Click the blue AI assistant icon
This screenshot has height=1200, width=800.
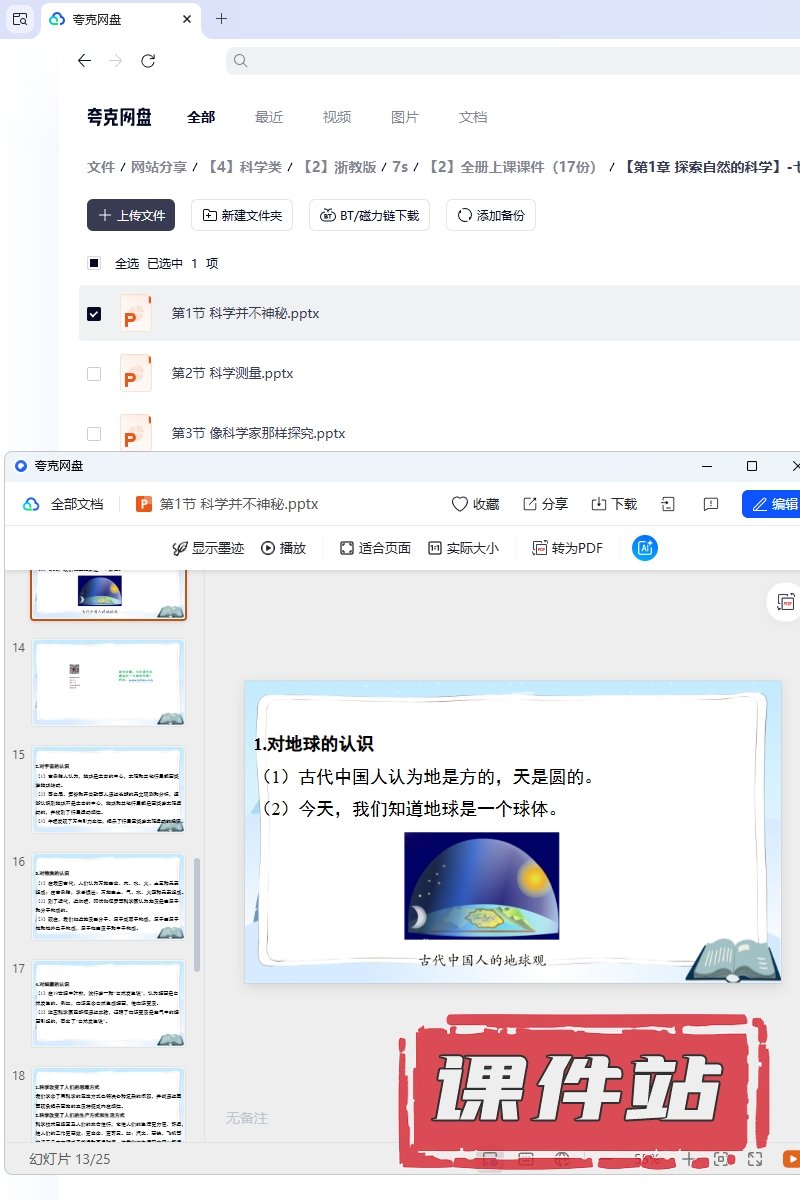pos(645,548)
